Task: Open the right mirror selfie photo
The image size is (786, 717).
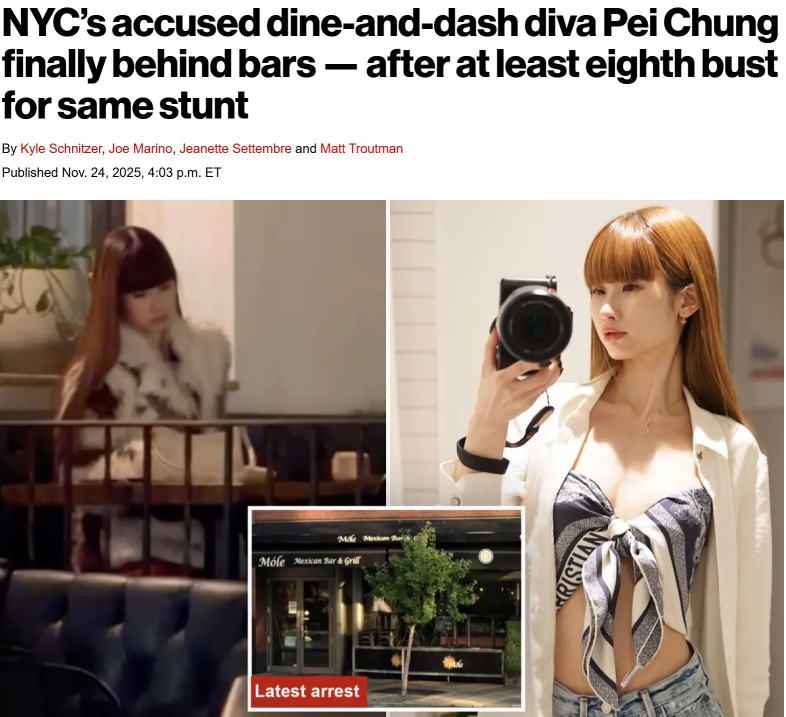Action: (x=587, y=458)
